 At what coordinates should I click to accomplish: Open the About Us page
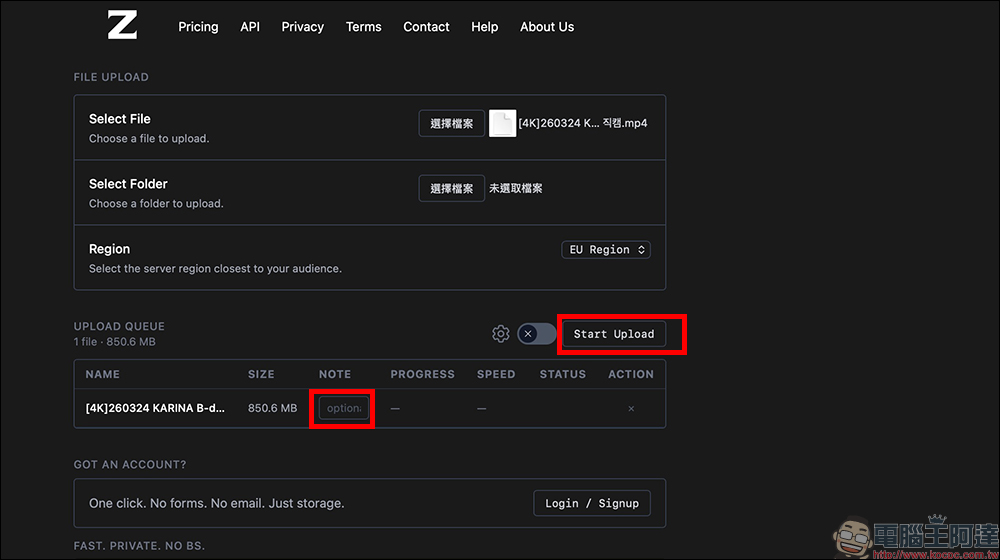click(x=547, y=27)
